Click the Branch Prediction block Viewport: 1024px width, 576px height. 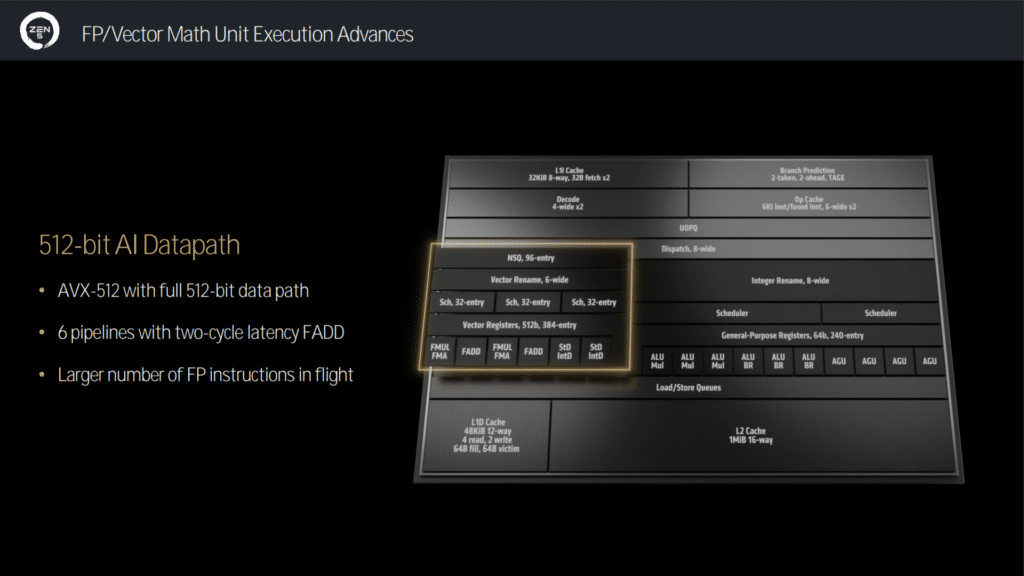808,174
